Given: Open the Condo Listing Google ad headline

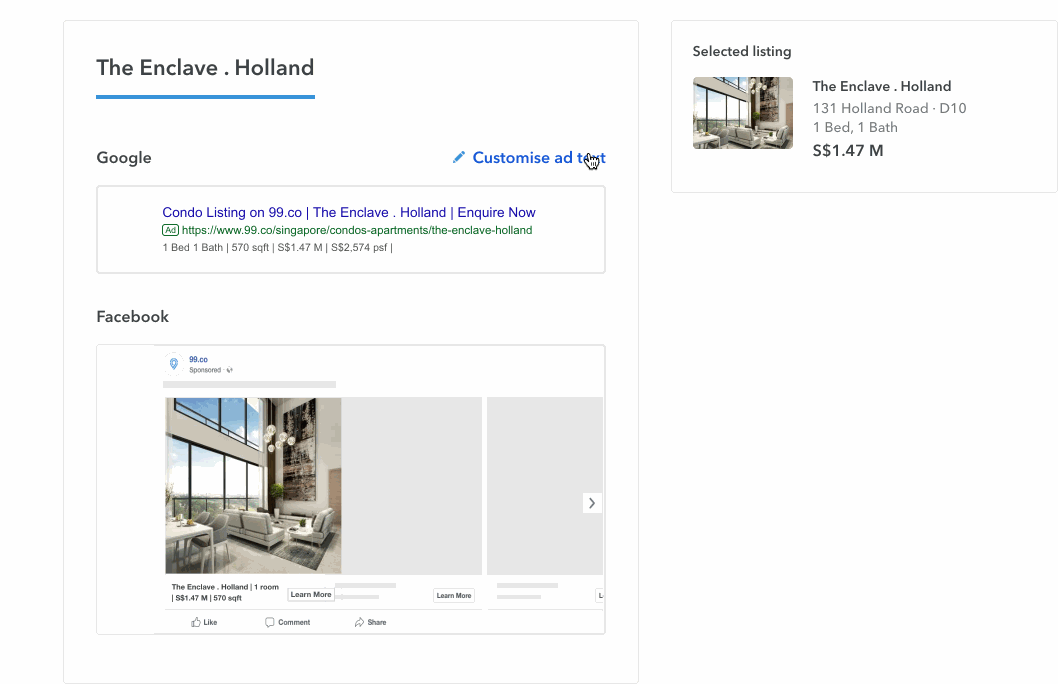Looking at the screenshot, I should click(x=349, y=212).
